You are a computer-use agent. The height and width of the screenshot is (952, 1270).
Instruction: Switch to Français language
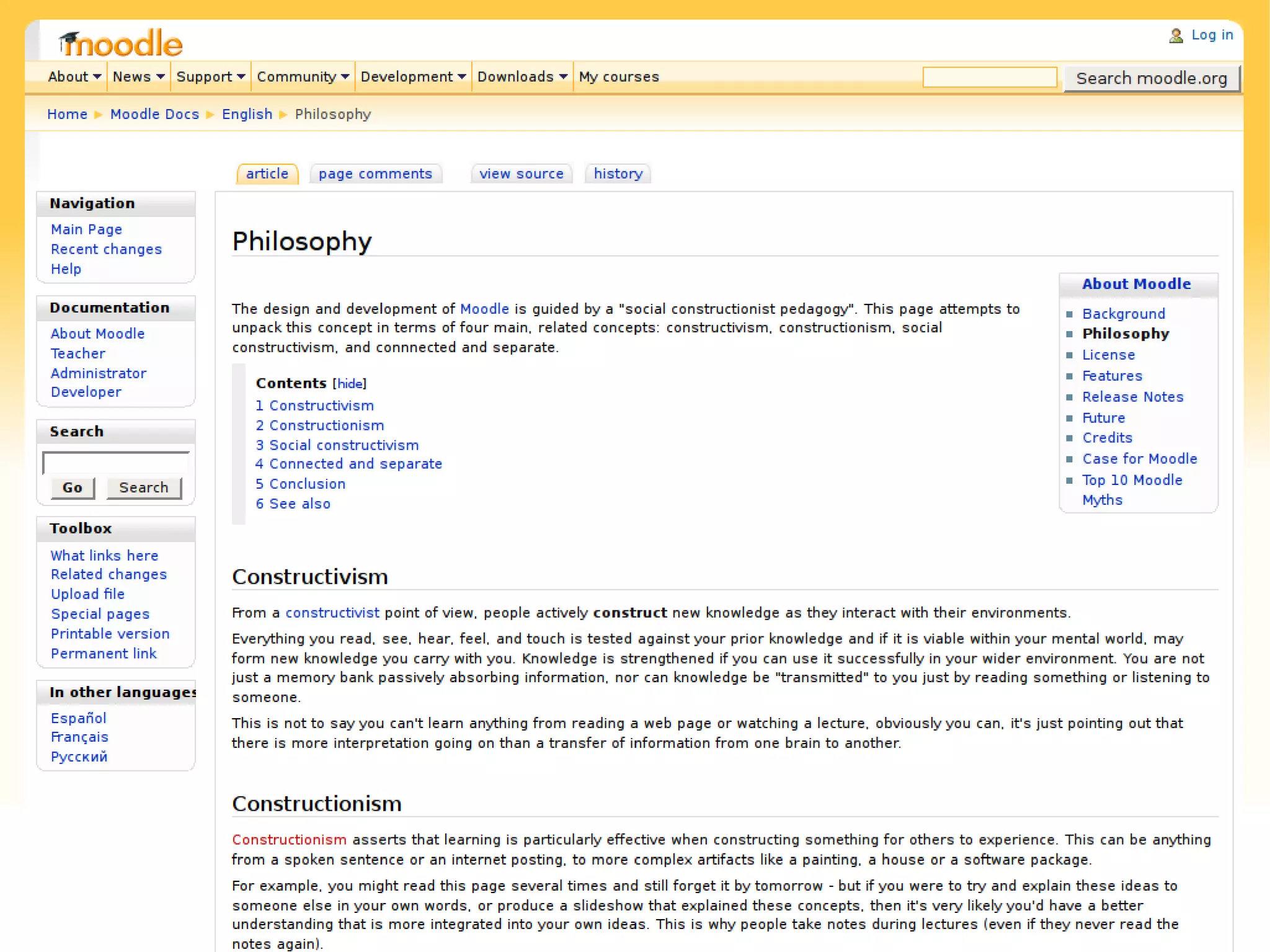(x=79, y=737)
